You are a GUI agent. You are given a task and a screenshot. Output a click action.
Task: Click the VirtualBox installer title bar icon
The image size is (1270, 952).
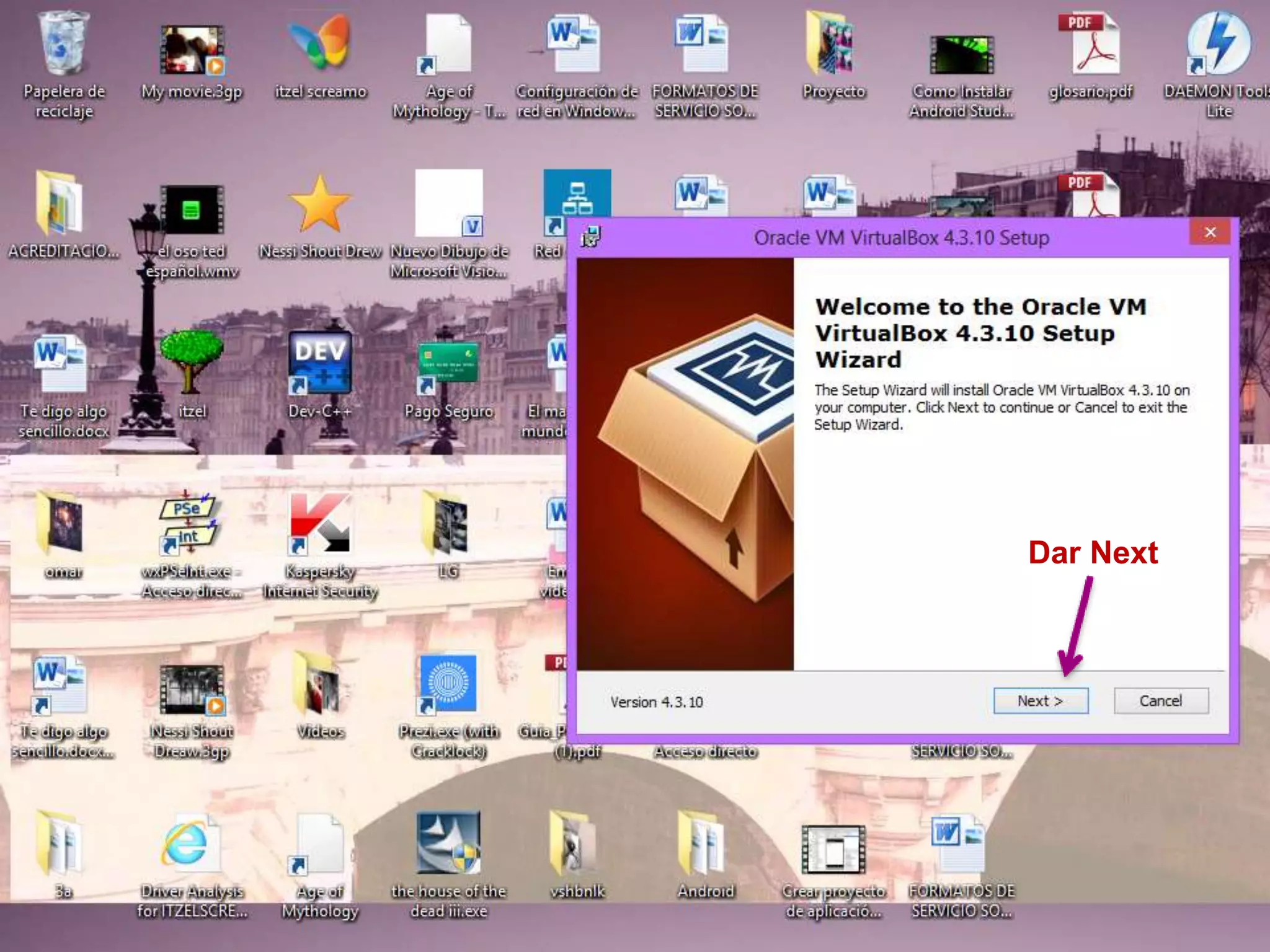pyautogui.click(x=590, y=237)
